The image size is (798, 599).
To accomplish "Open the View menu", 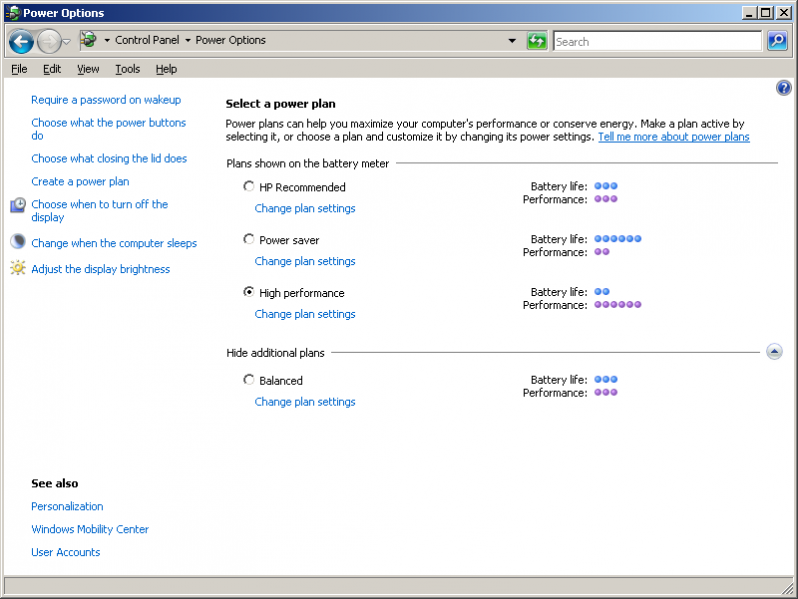I will click(x=88, y=69).
